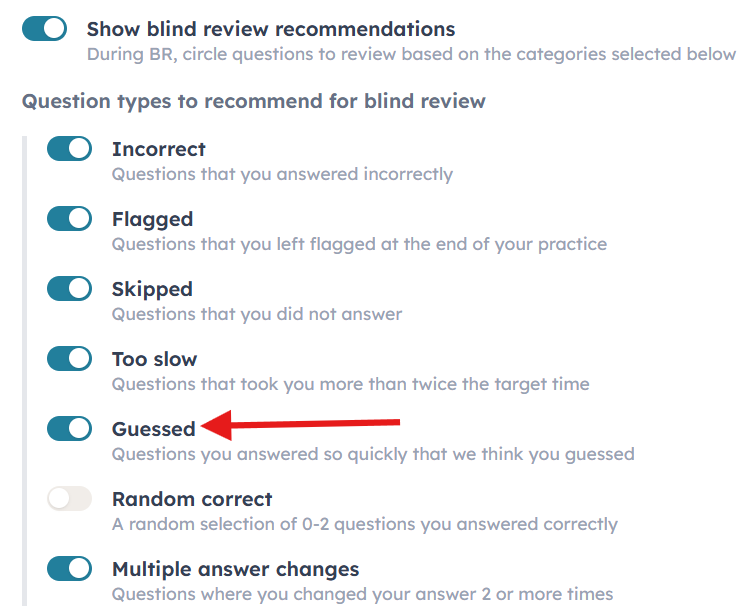Toggle off the Guessed switch
Viewport: 745px width, 610px height.
[69, 429]
